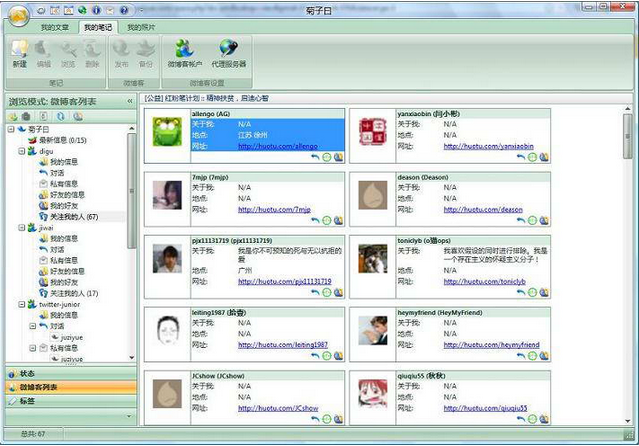The image size is (639, 446).
Task: Collapse the browse mode sidebar panel
Action: tap(129, 101)
